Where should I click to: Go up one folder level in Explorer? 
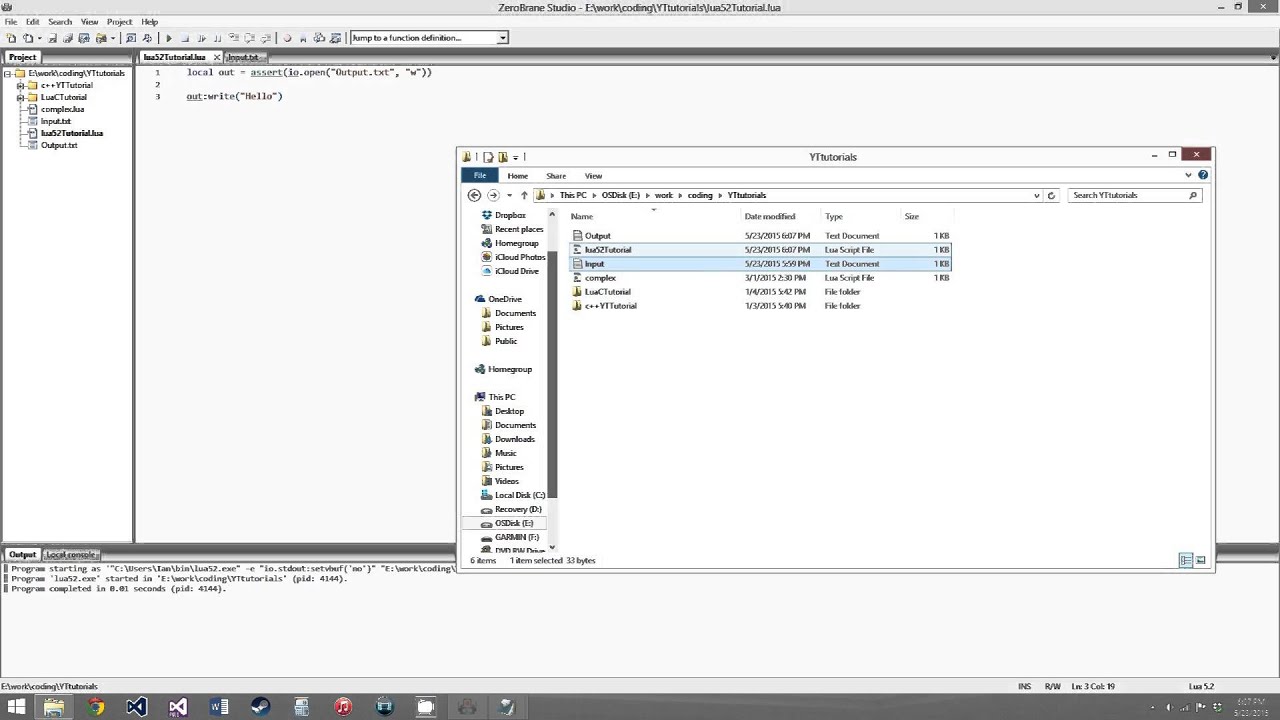pyautogui.click(x=524, y=195)
